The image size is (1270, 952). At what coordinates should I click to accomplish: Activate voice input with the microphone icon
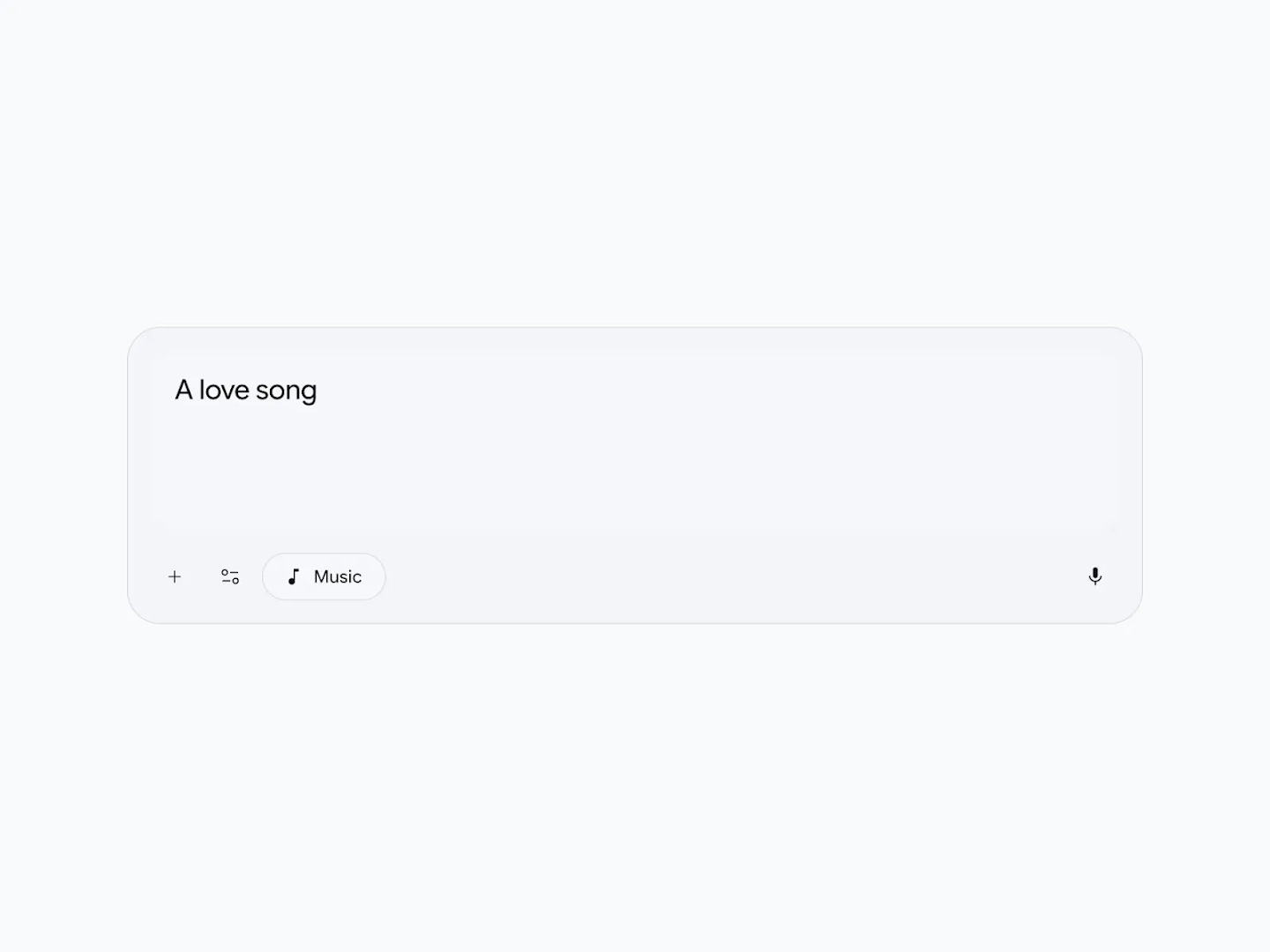coord(1094,576)
